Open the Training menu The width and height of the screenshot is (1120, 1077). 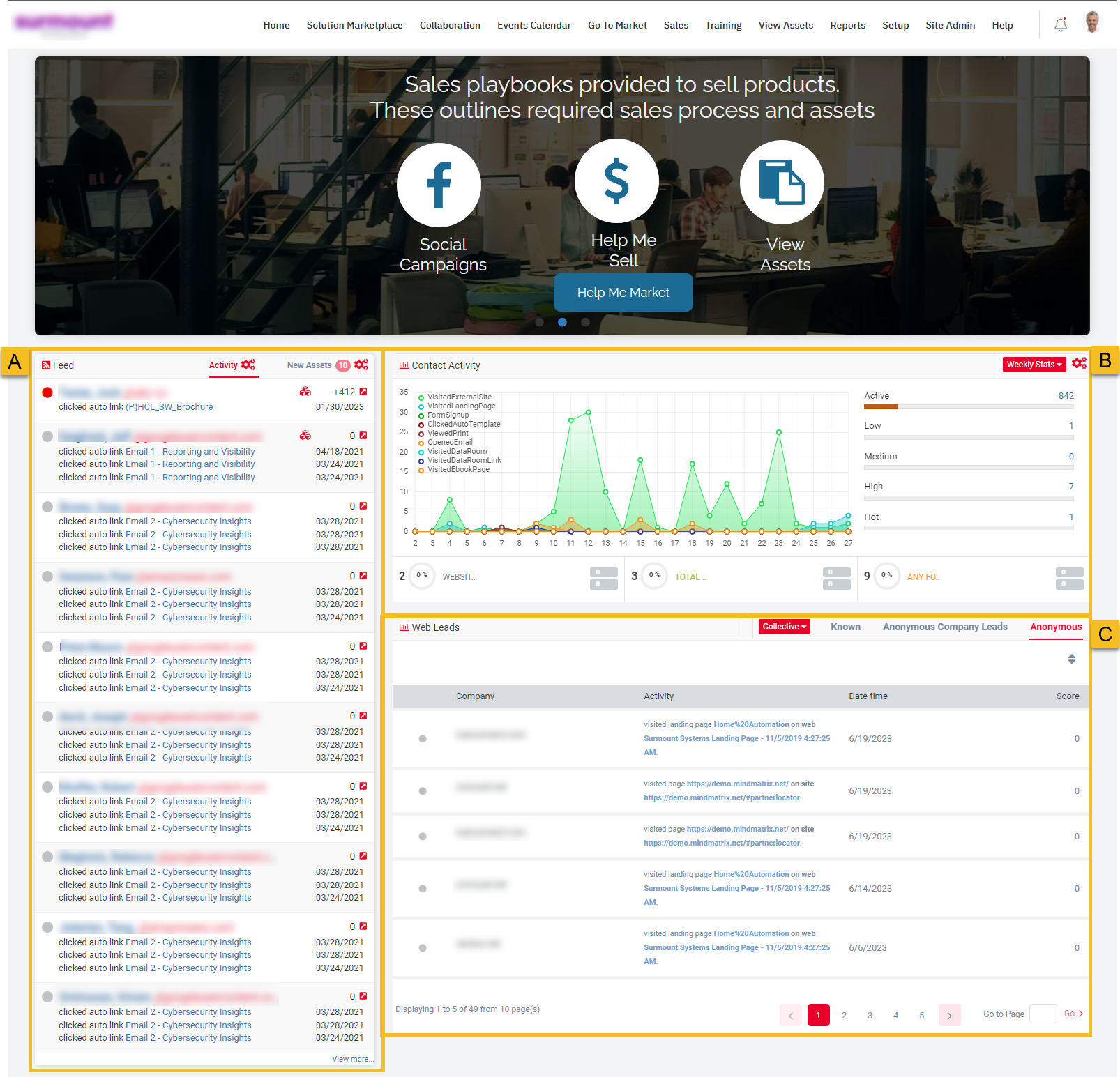723,25
